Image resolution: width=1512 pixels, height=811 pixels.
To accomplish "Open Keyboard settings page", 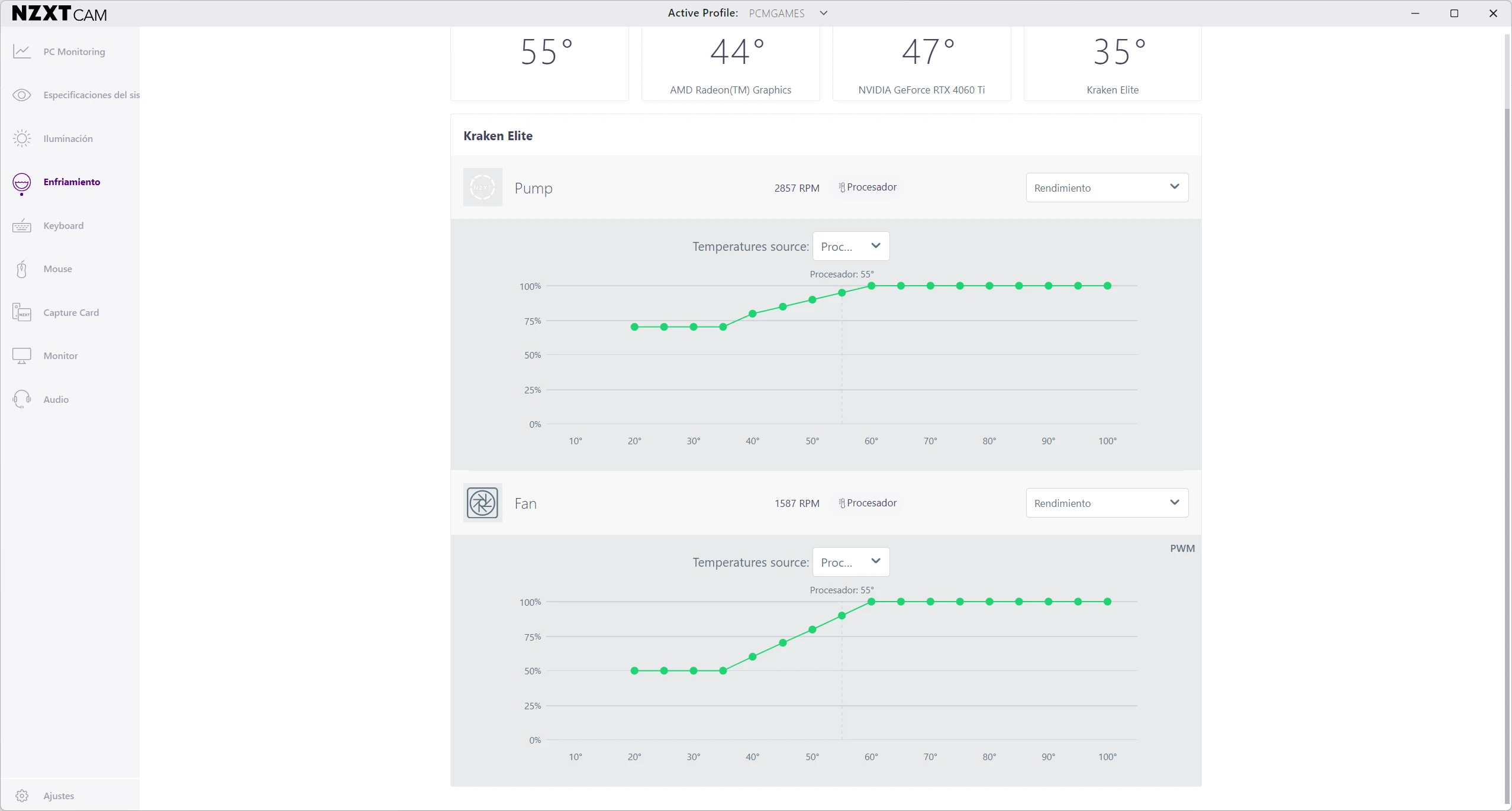I will [x=63, y=225].
